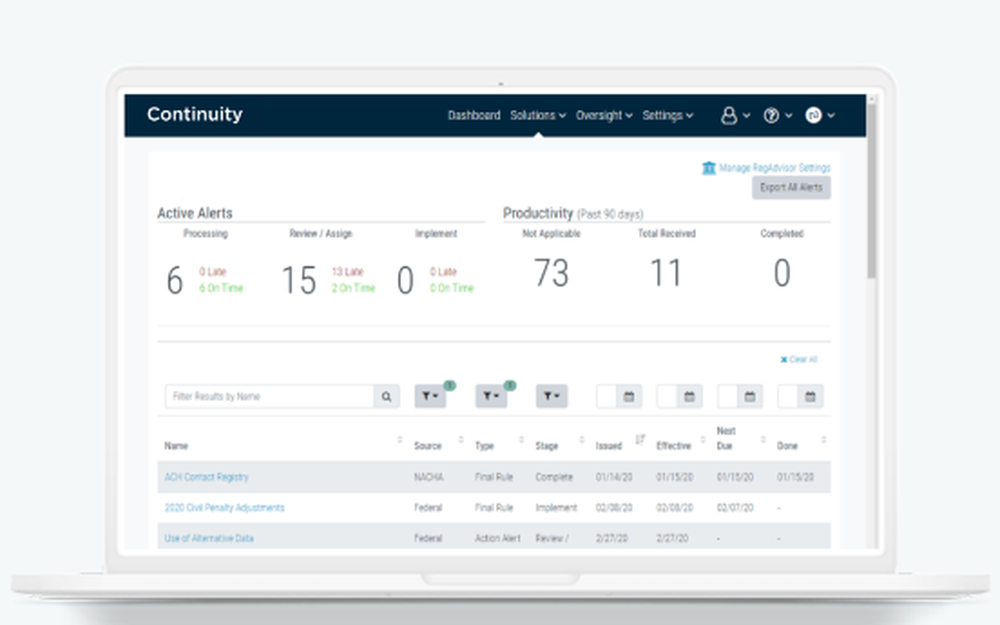Open the ACH Contact Registry alert

point(206,478)
